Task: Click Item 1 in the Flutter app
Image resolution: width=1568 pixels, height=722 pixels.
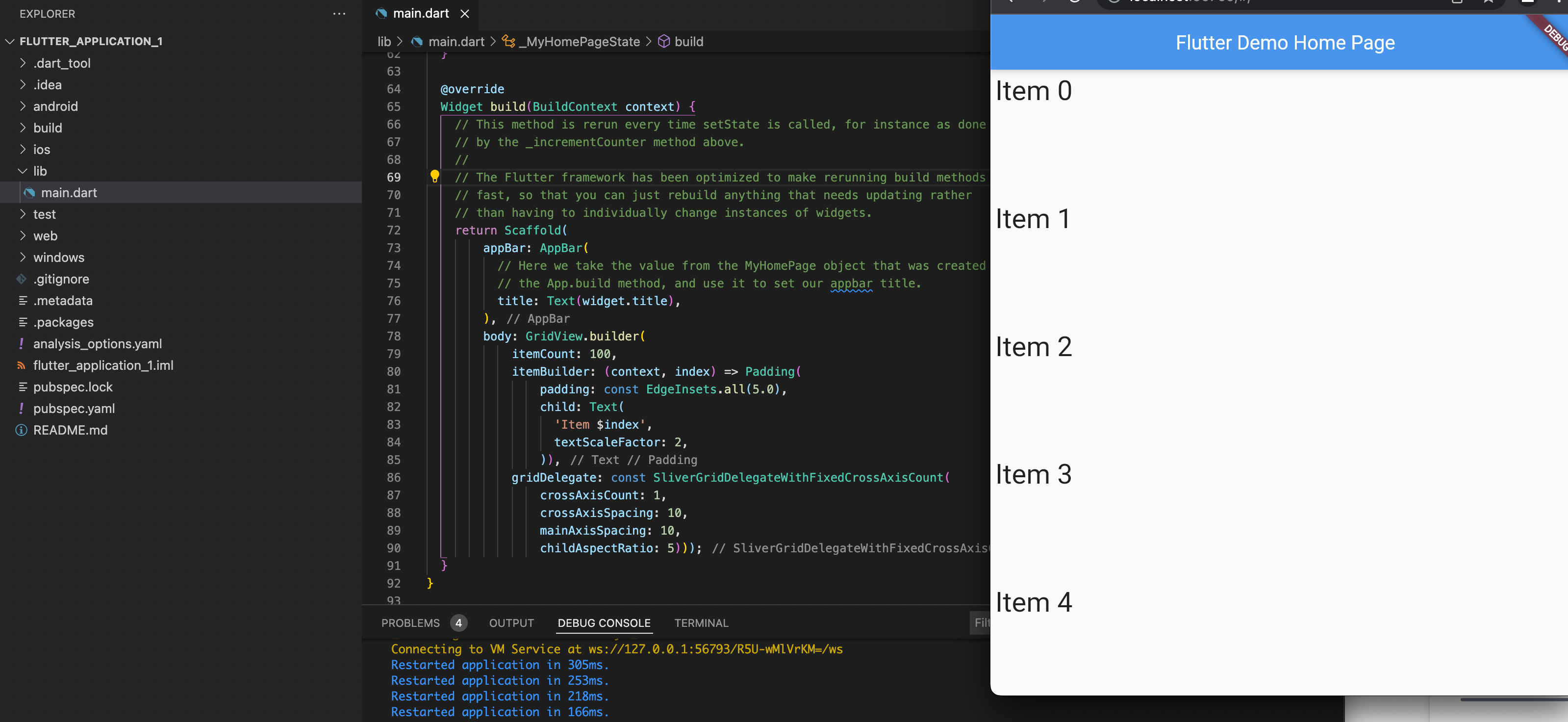Action: point(1033,219)
